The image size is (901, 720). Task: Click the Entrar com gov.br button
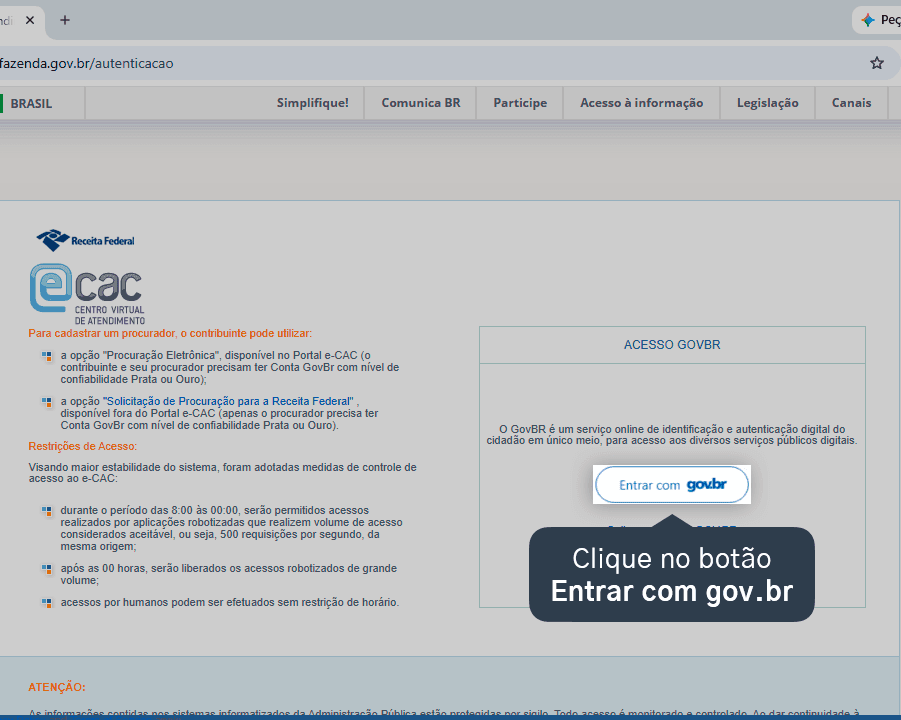pos(672,485)
